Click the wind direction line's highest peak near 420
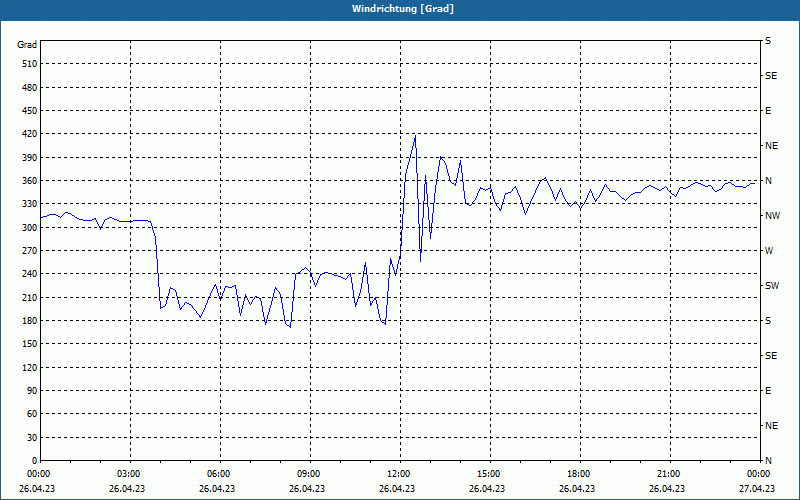This screenshot has width=800, height=500. pyautogui.click(x=415, y=136)
